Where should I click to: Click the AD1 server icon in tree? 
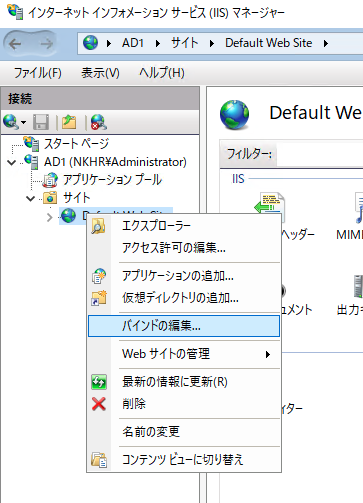(31, 162)
